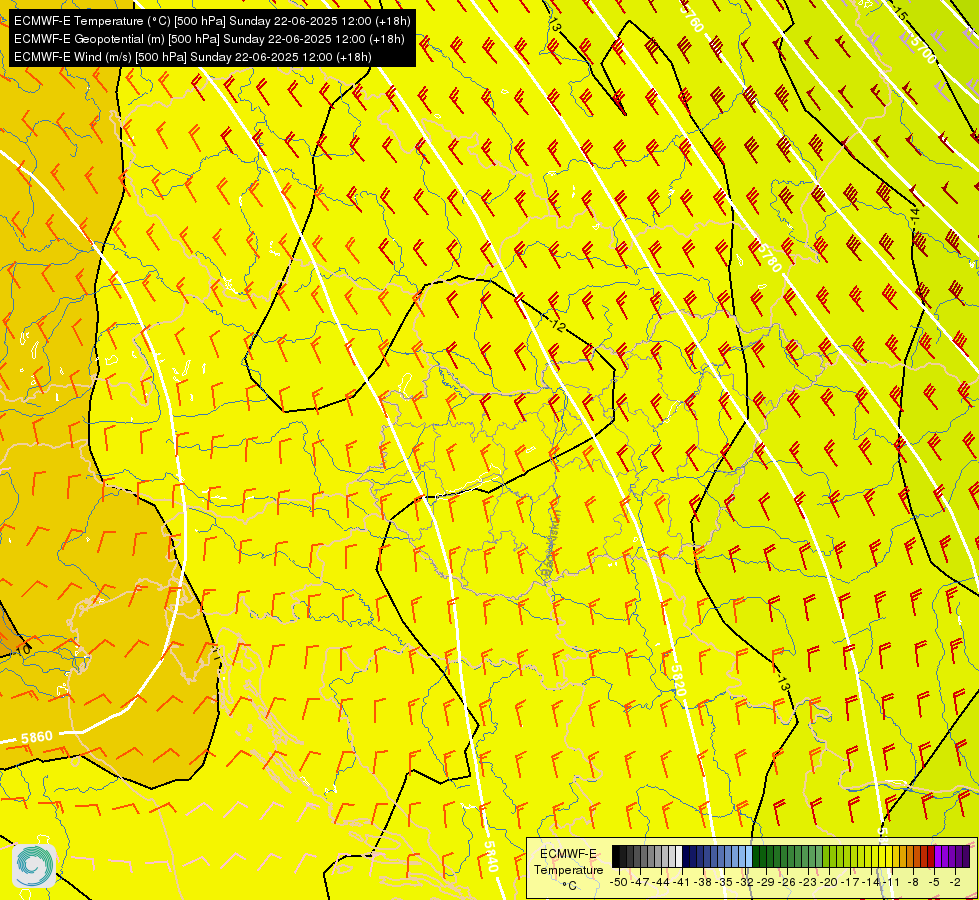Viewport: 979px width, 900px height.
Task: Select the ECMWF-E Wind (m/s) title line
Action: [x=193, y=57]
